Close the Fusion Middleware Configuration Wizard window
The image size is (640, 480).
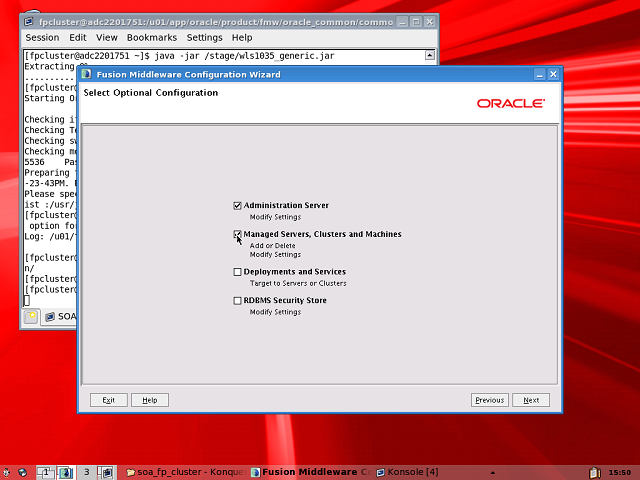(x=553, y=74)
